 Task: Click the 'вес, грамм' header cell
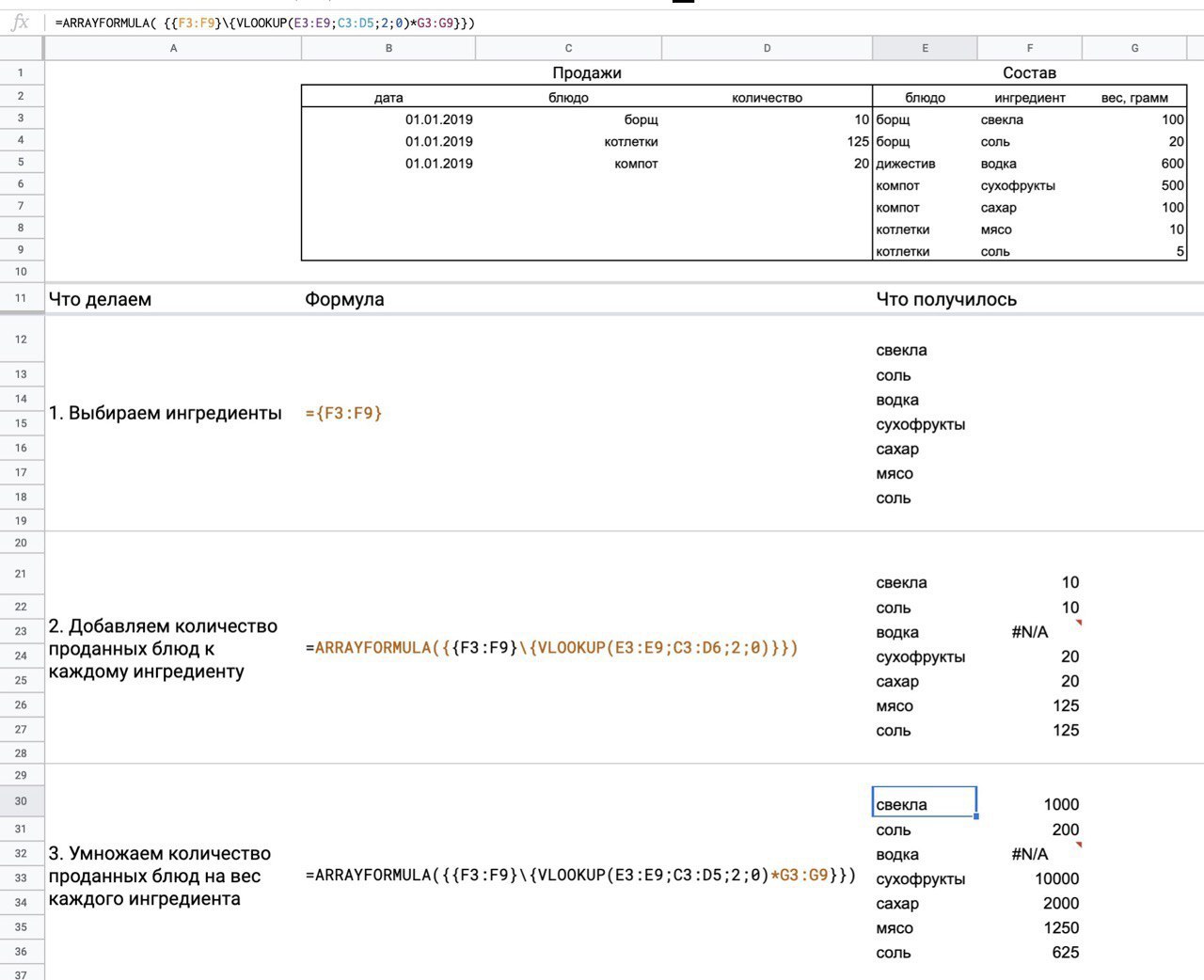[1134, 98]
